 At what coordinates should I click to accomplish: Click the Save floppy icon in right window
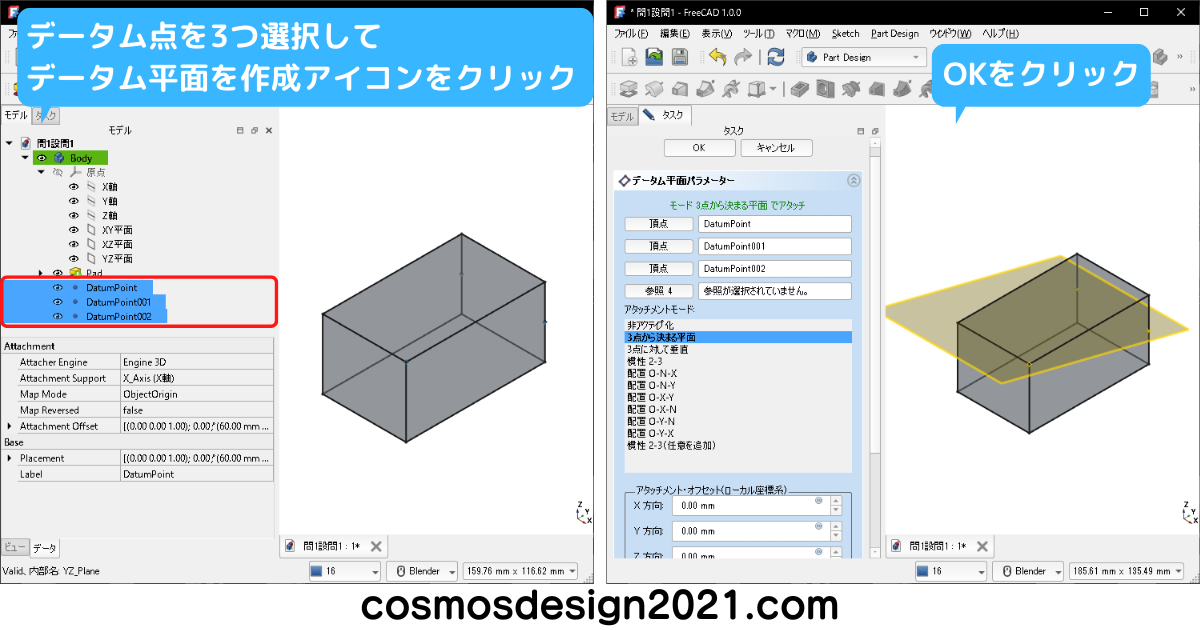679,57
